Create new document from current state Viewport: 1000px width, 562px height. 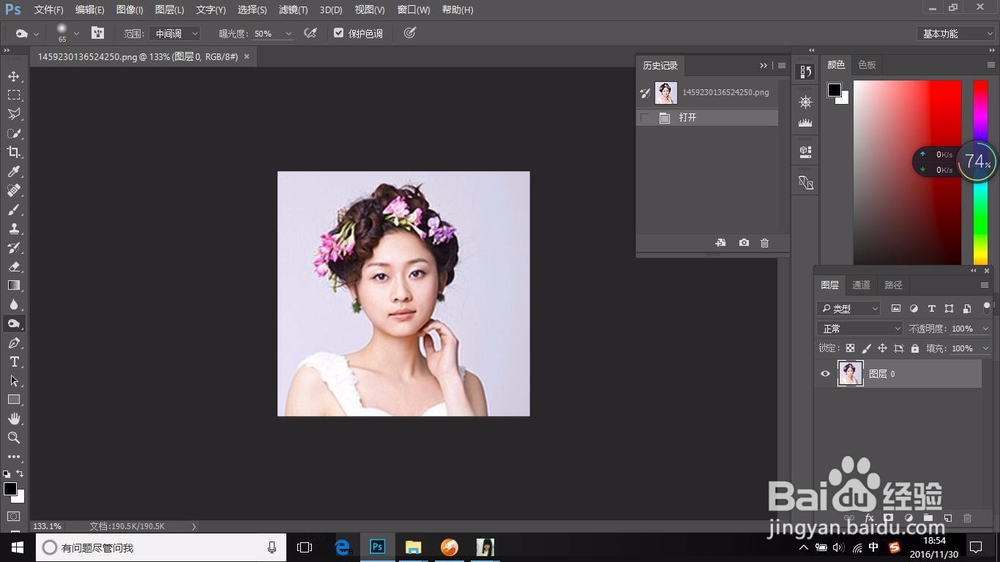721,243
